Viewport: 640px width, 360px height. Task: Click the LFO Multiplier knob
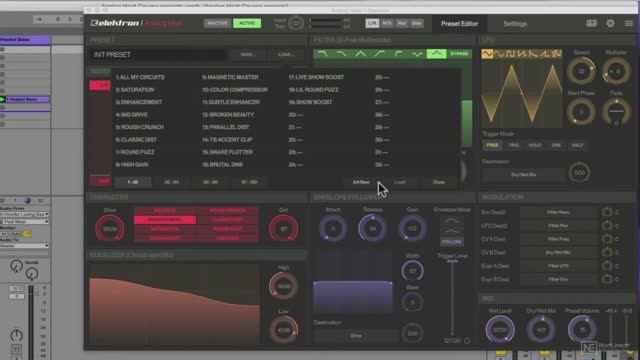point(616,71)
